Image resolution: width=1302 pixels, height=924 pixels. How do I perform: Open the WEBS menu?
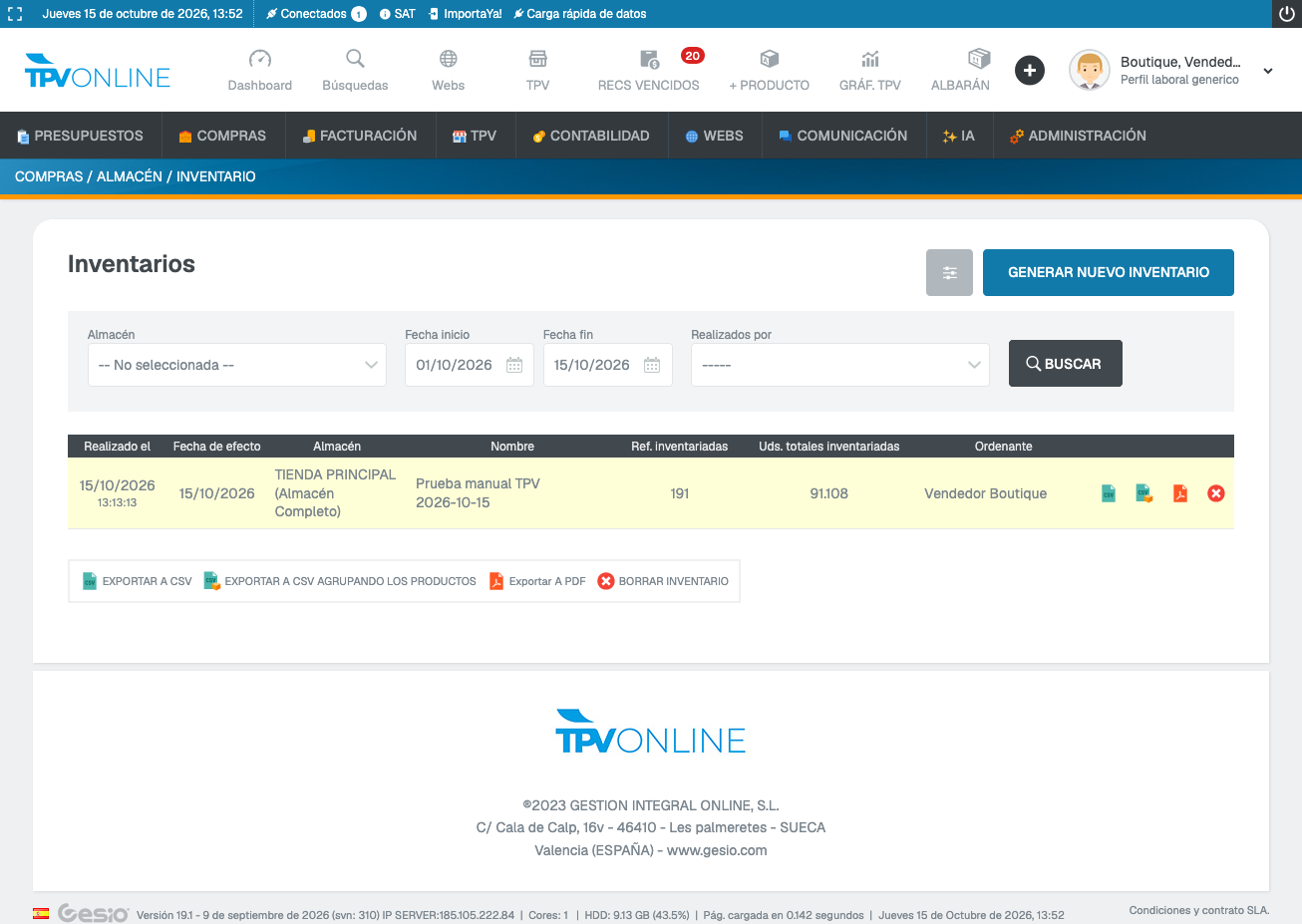point(715,136)
